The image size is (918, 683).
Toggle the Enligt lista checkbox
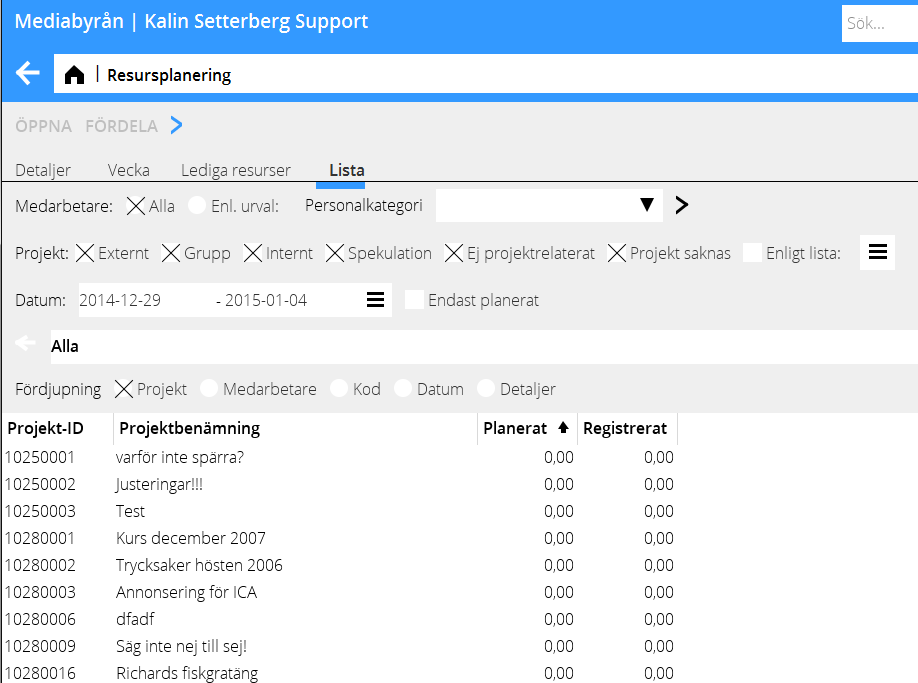point(752,253)
